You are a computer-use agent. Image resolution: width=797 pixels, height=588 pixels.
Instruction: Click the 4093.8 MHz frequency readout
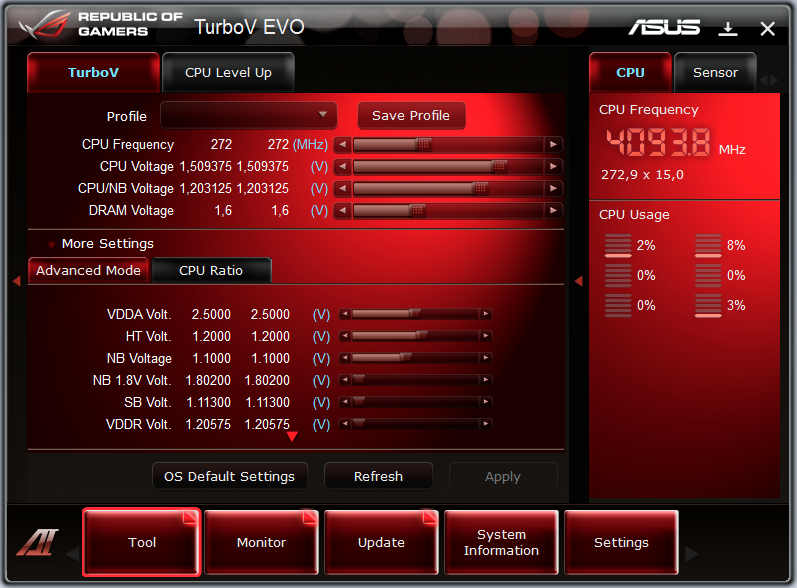tap(658, 142)
